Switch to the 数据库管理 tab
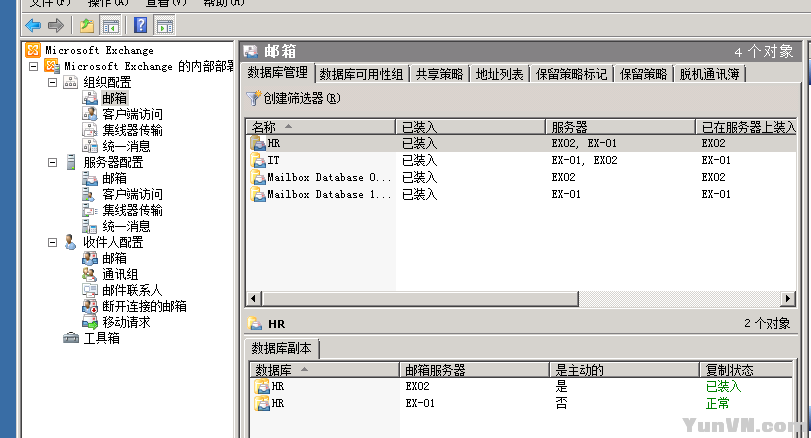Image resolution: width=811 pixels, height=438 pixels. [x=278, y=72]
